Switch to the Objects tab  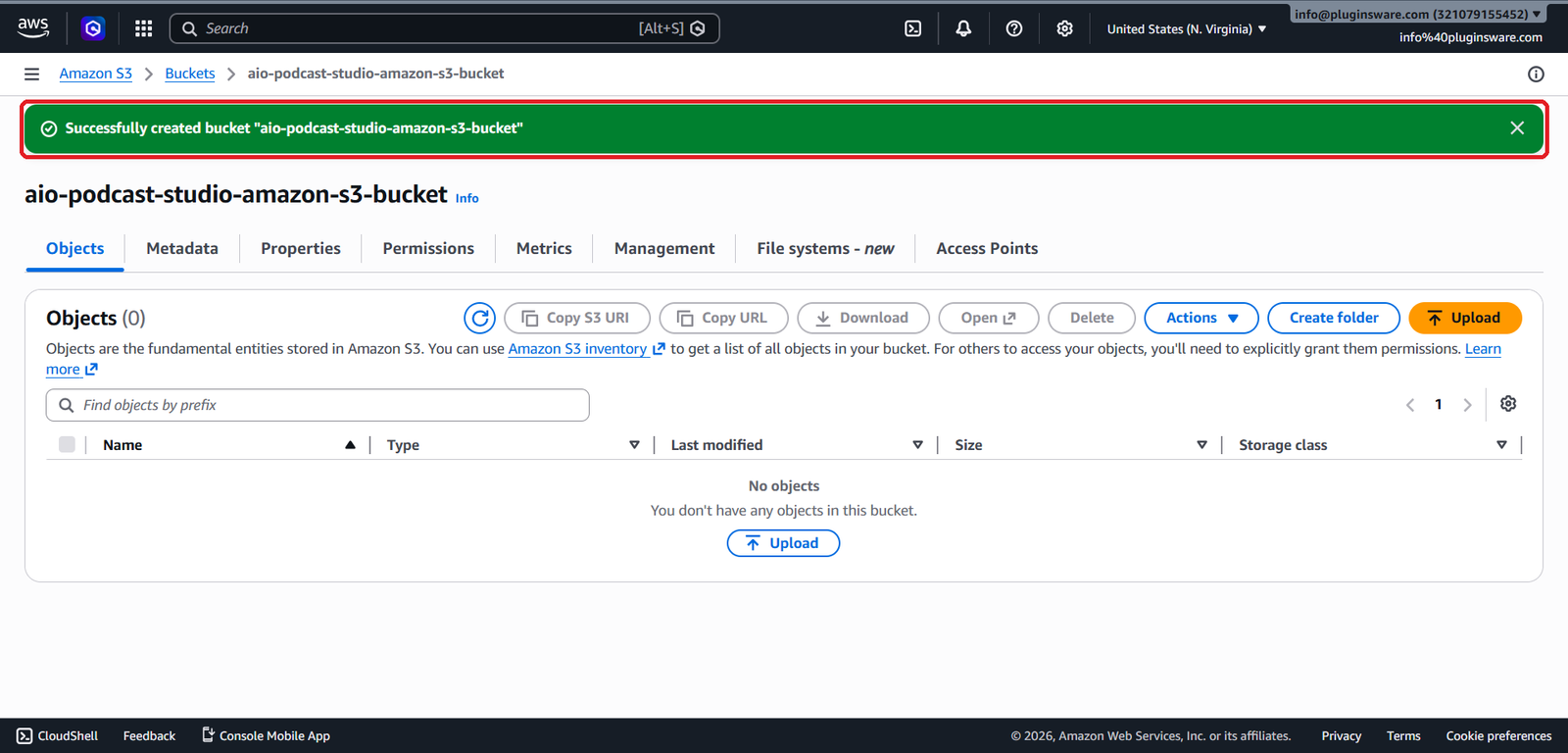[x=74, y=249]
